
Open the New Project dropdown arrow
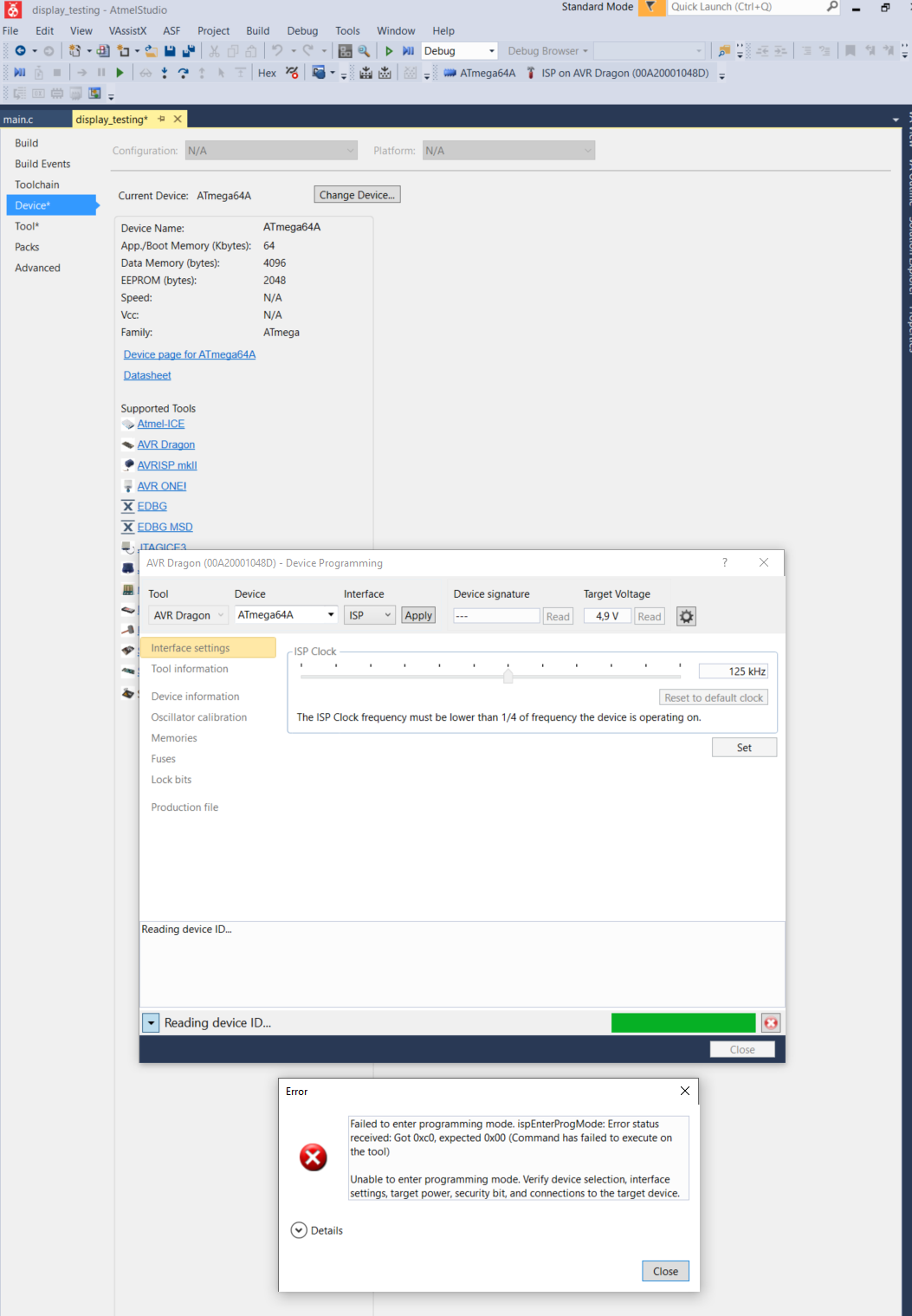click(89, 51)
